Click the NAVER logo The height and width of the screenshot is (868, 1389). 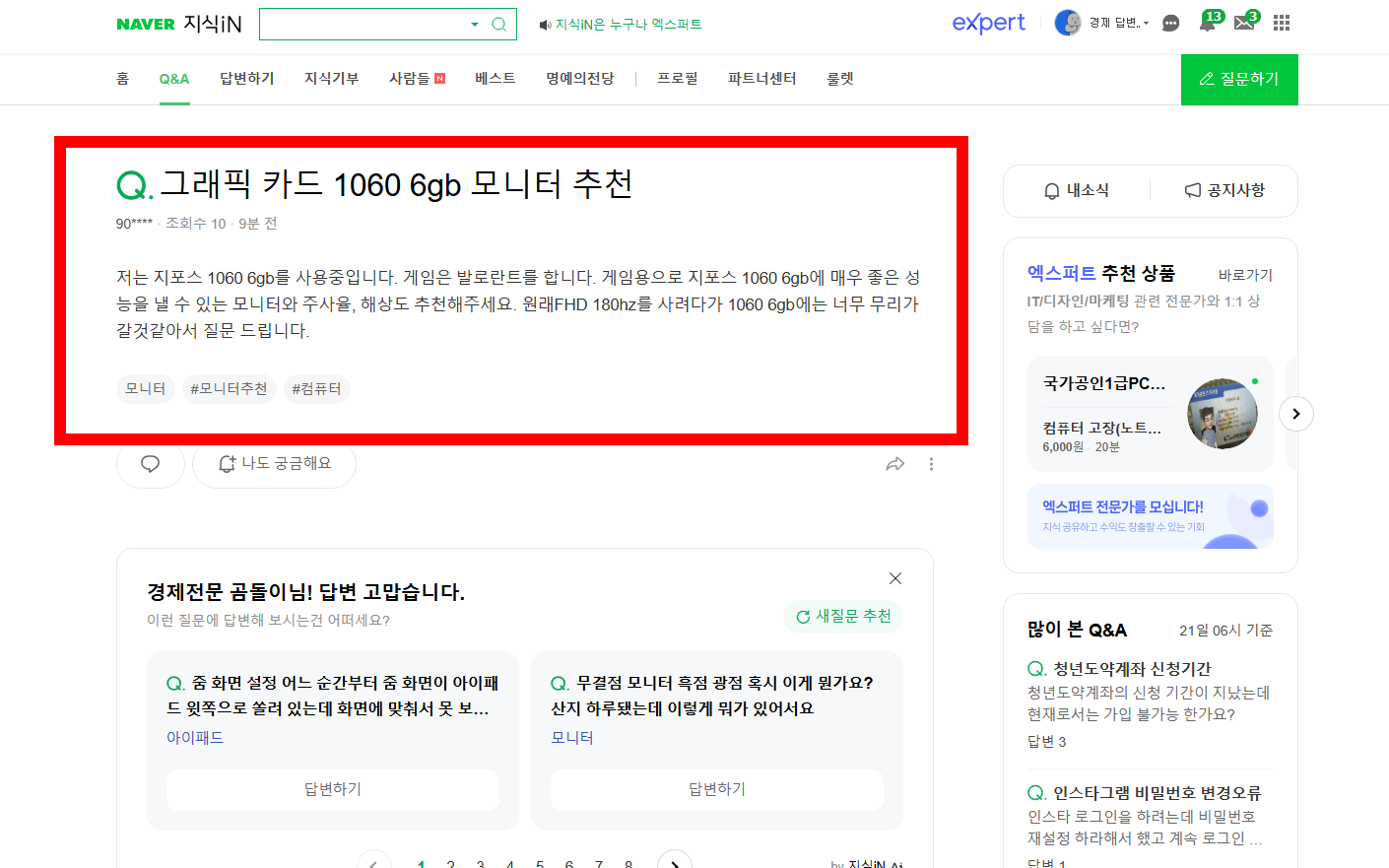click(x=146, y=24)
